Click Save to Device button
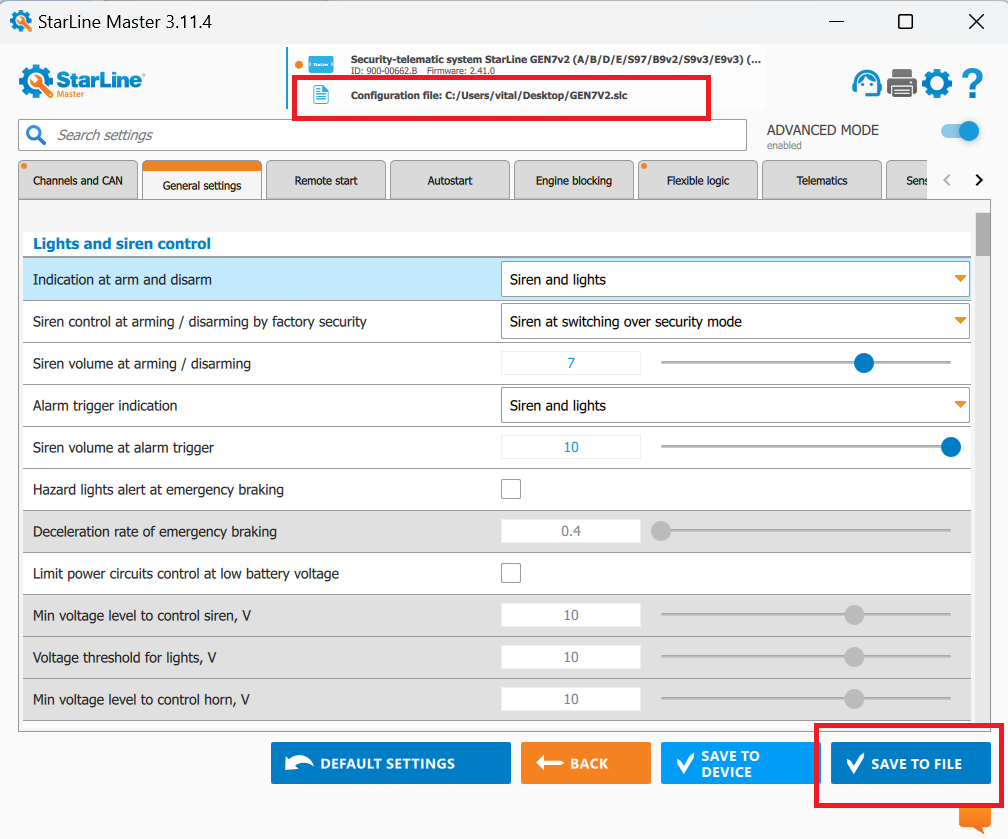Viewport: 1008px width, 839px height. point(738,763)
